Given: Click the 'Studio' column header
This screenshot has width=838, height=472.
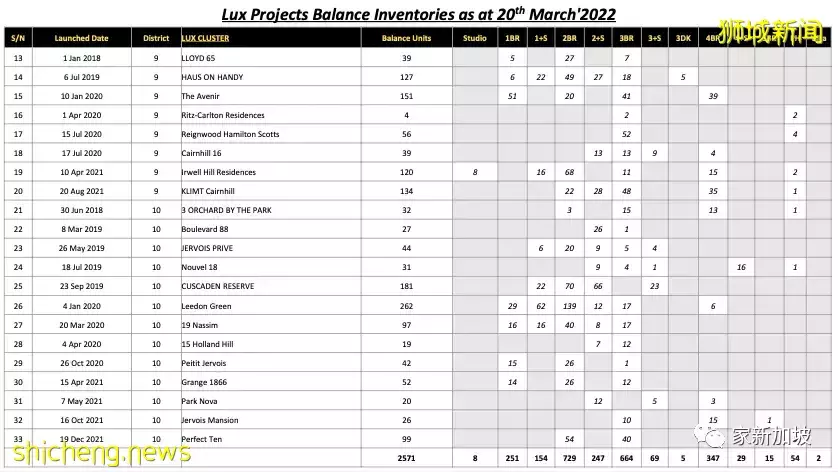Looking at the screenshot, I should click(x=476, y=38).
